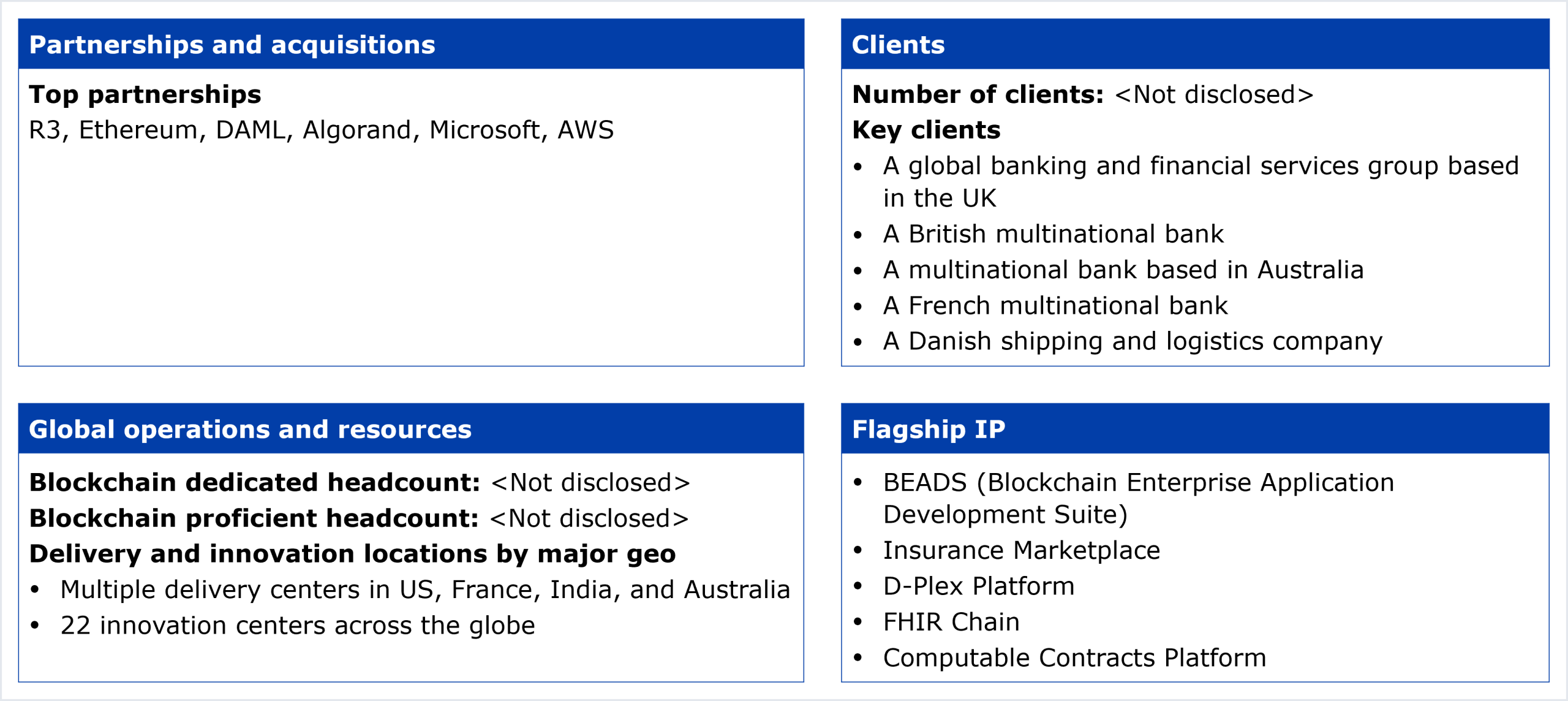Select the Key clients heading
The image size is (1568, 701).
pyautogui.click(x=926, y=130)
